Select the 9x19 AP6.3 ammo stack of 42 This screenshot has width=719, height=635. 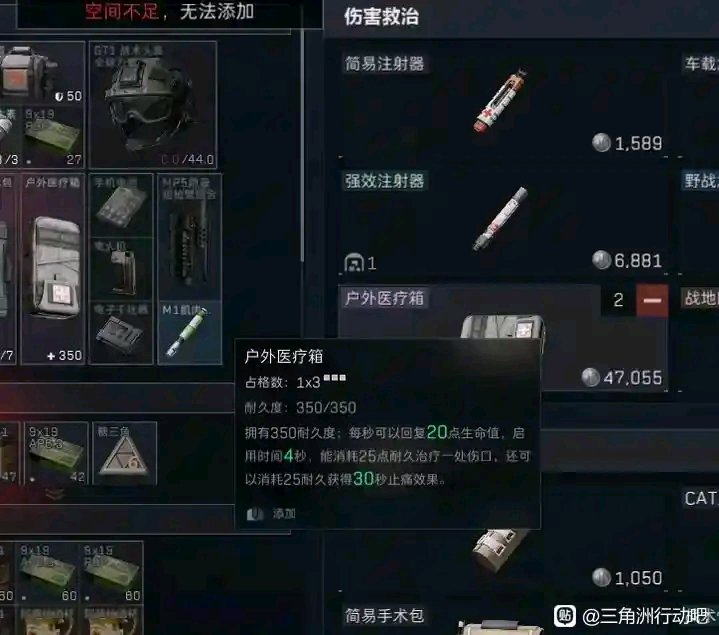click(56, 453)
